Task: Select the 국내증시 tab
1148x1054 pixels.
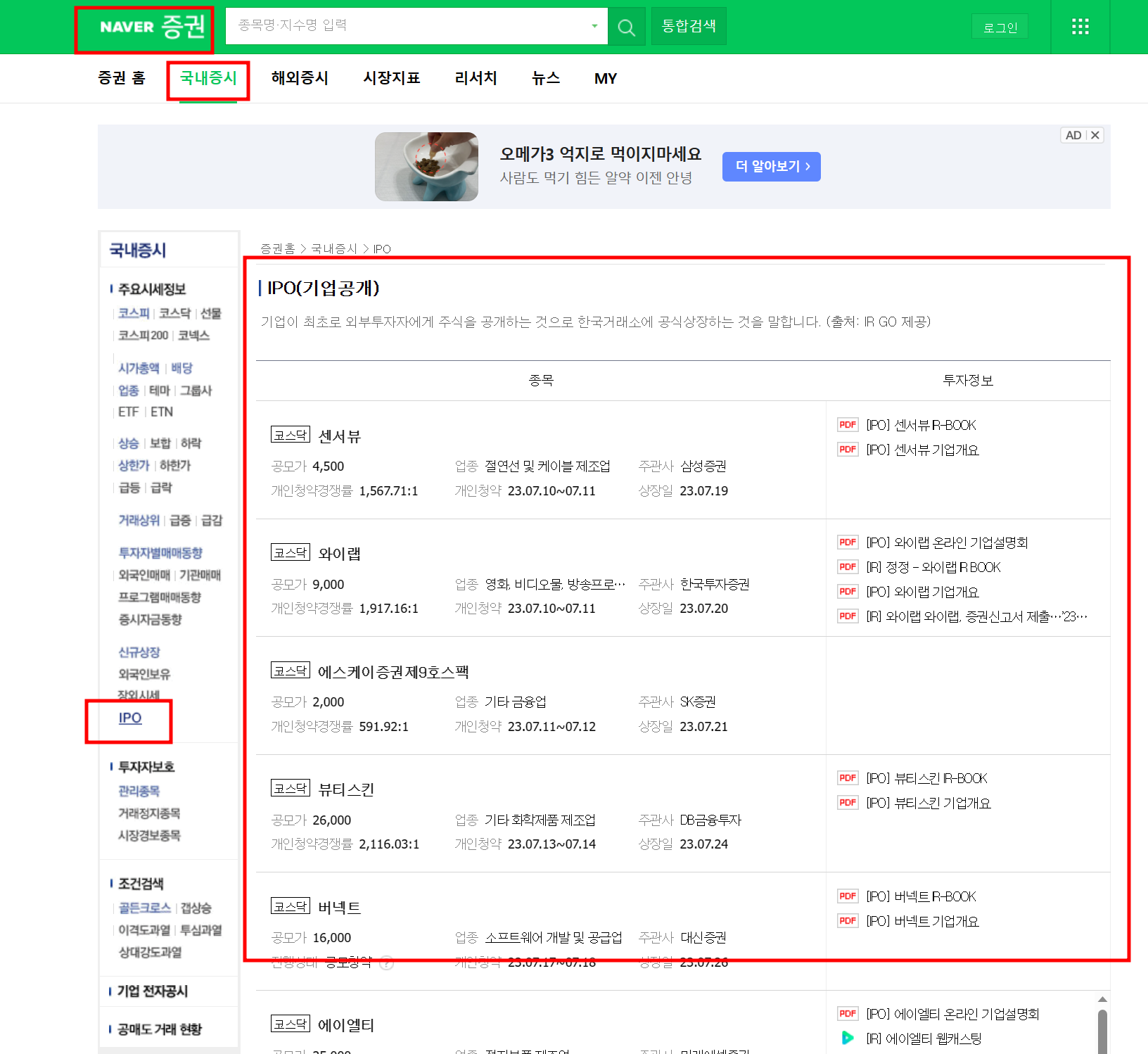Action: [x=208, y=78]
